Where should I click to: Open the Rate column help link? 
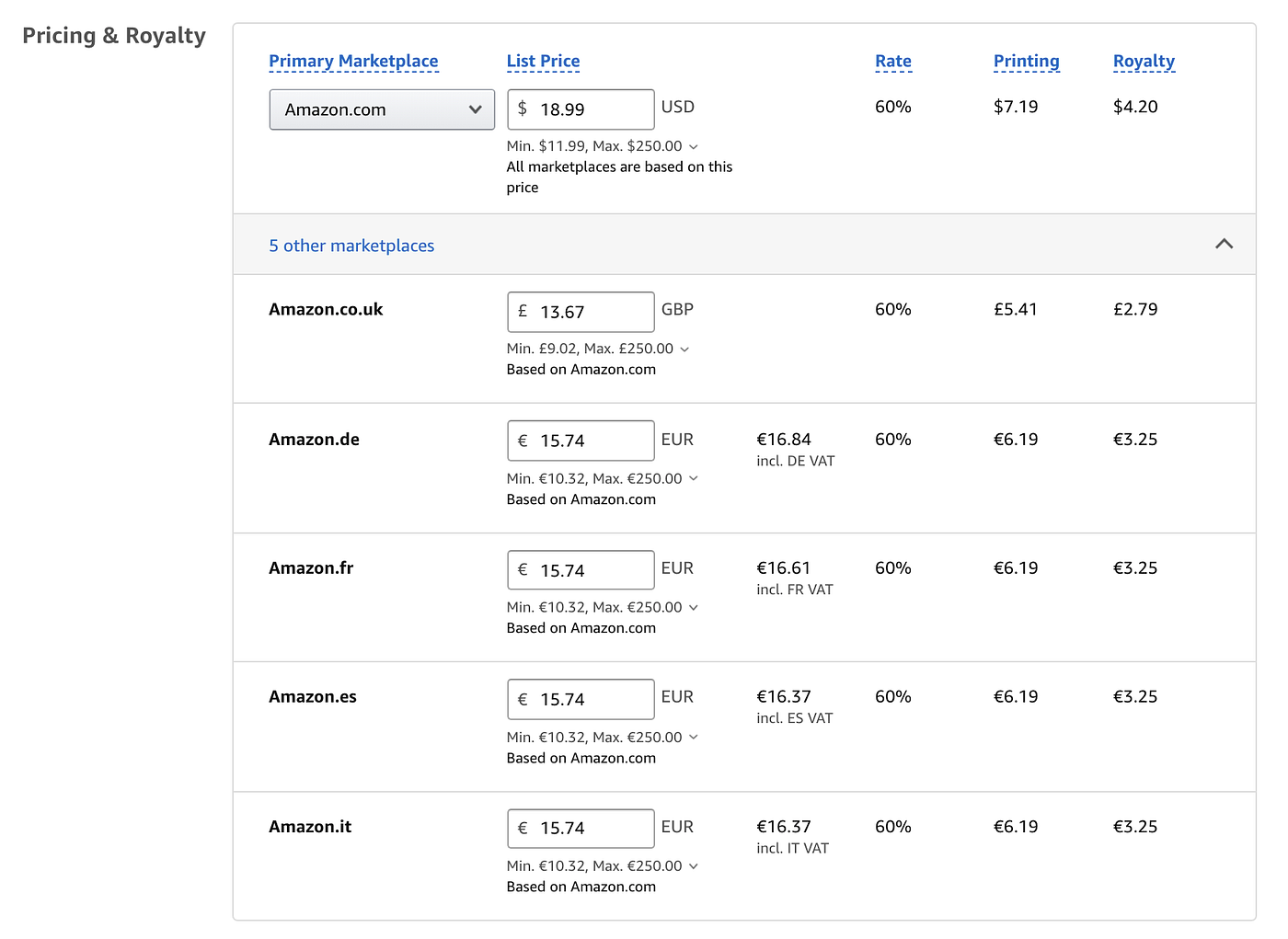(x=892, y=62)
